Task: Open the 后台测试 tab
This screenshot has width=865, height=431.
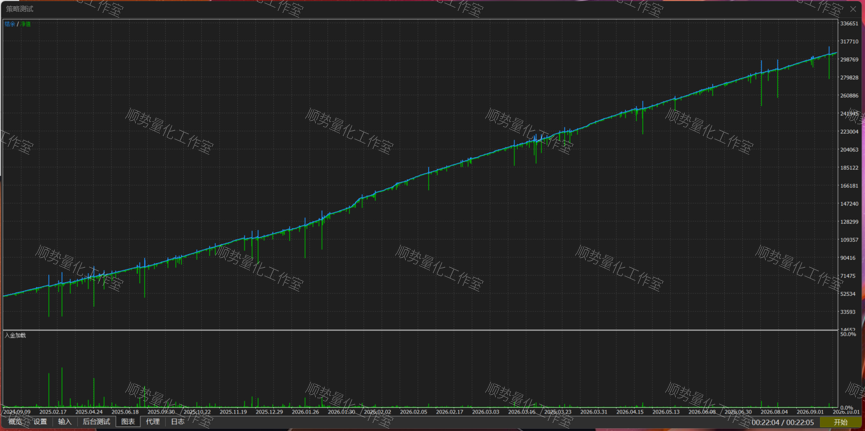Action: click(x=96, y=422)
